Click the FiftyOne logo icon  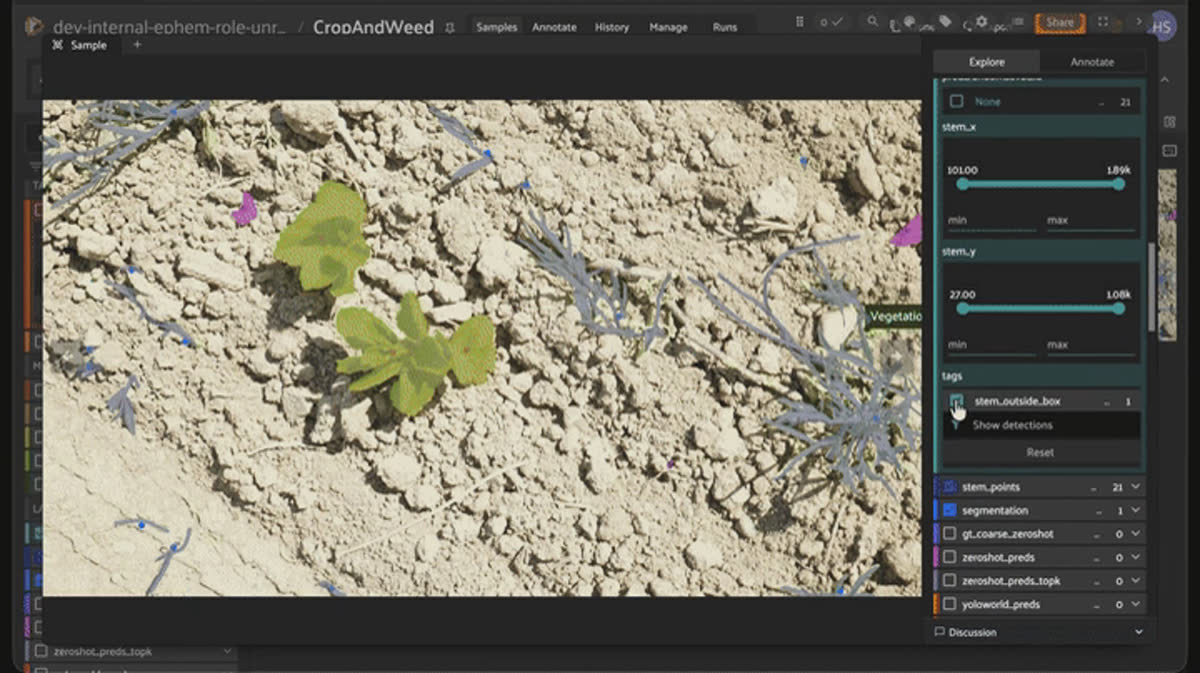33,26
